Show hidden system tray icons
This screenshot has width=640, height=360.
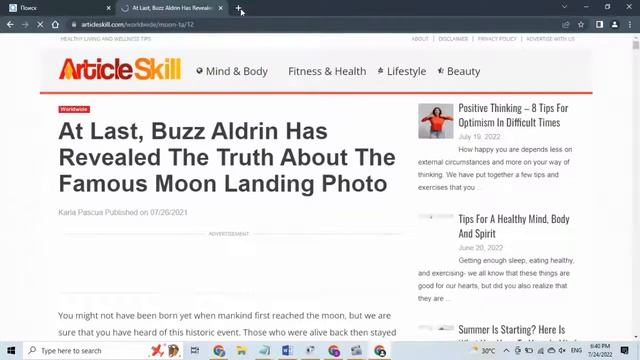(506, 351)
